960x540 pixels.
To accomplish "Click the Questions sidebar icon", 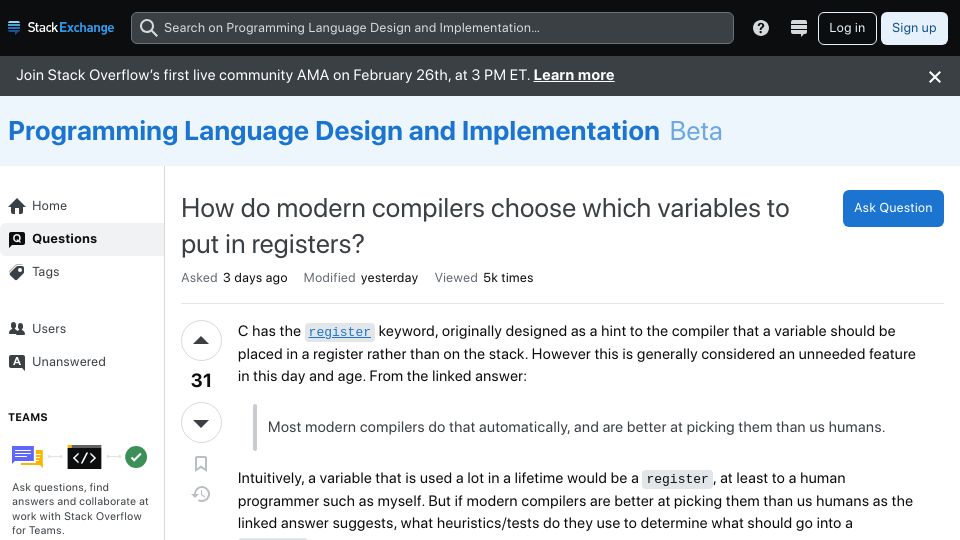I will [17, 239].
